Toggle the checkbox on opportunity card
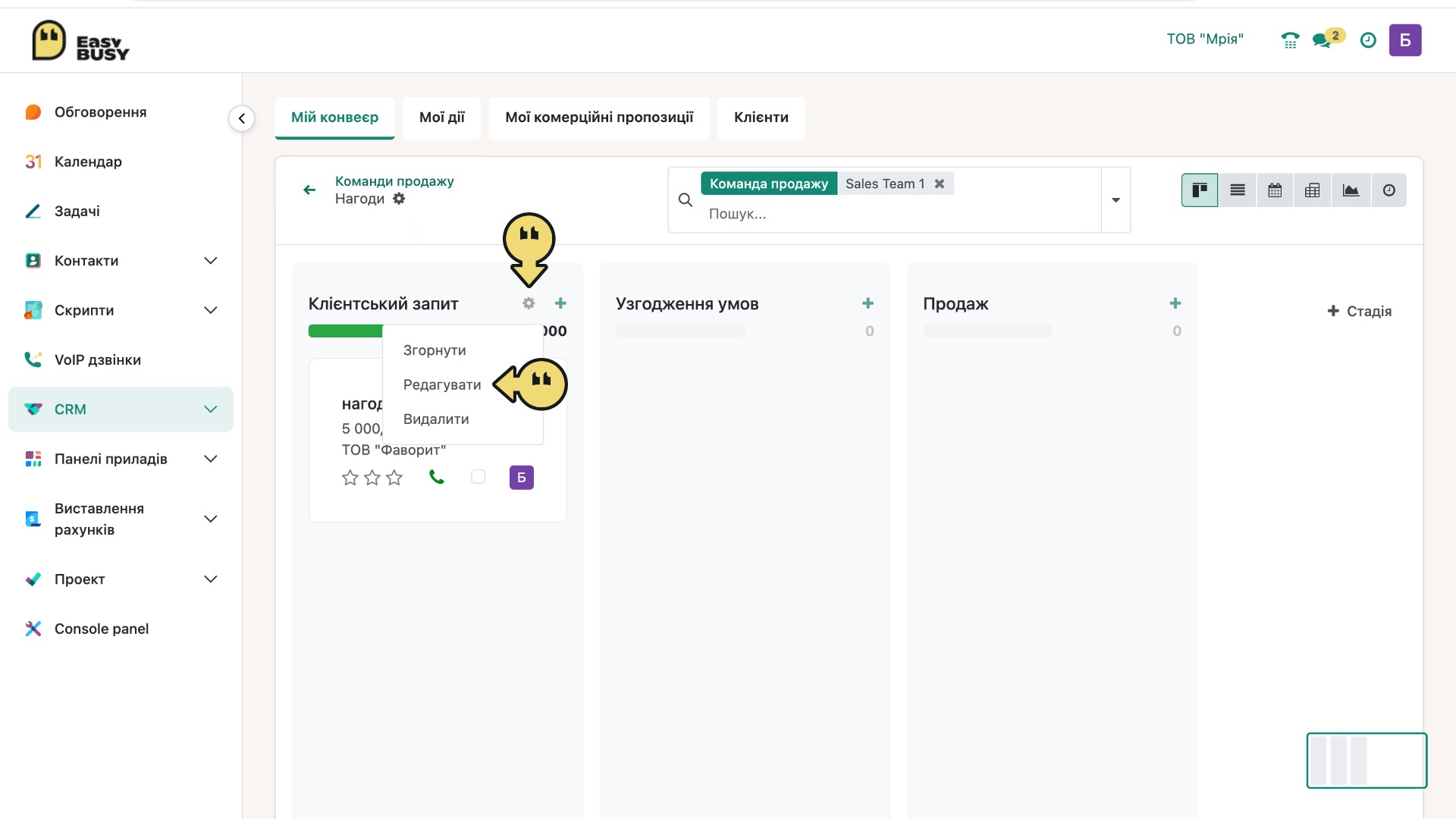This screenshot has width=1456, height=819. click(x=479, y=477)
